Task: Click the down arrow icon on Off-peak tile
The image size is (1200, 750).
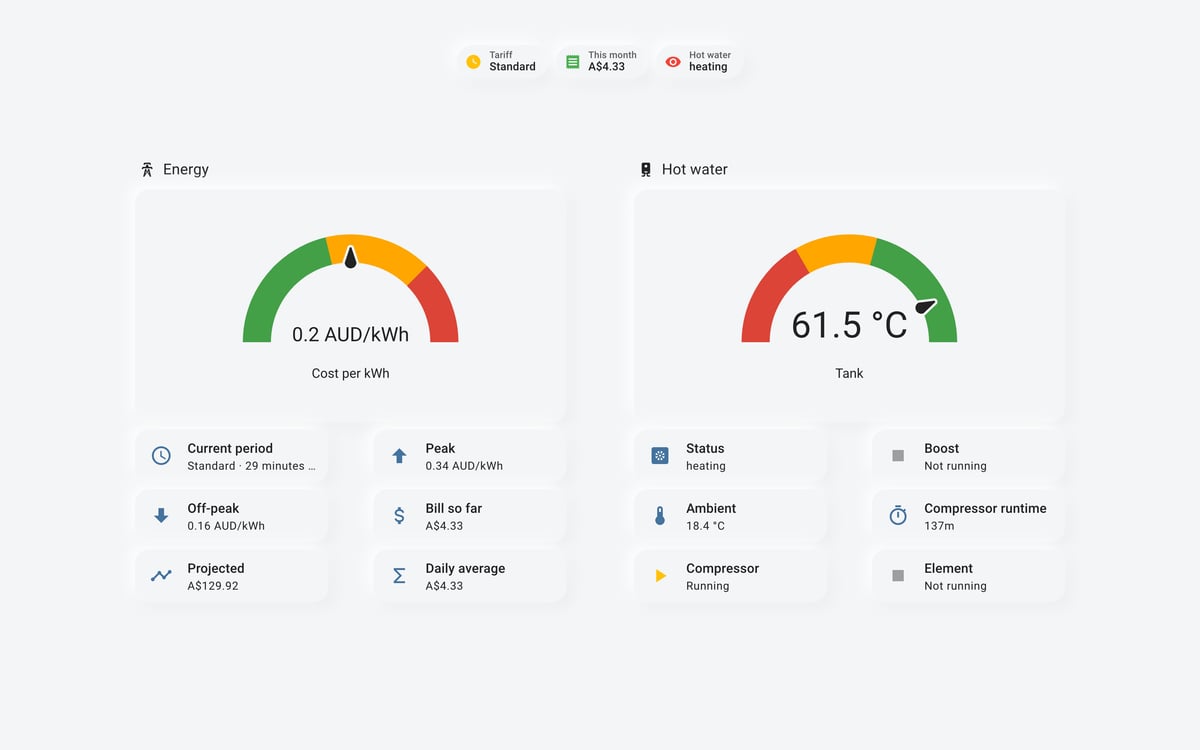Action: (x=161, y=516)
